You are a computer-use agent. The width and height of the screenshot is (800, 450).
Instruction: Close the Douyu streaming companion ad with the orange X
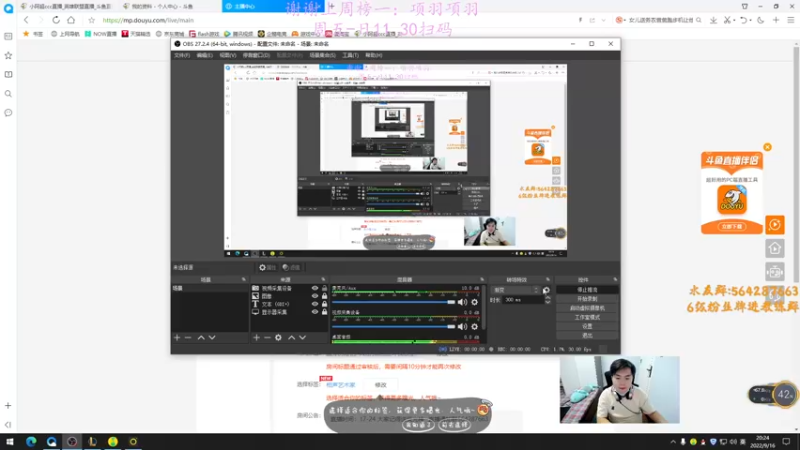(767, 147)
